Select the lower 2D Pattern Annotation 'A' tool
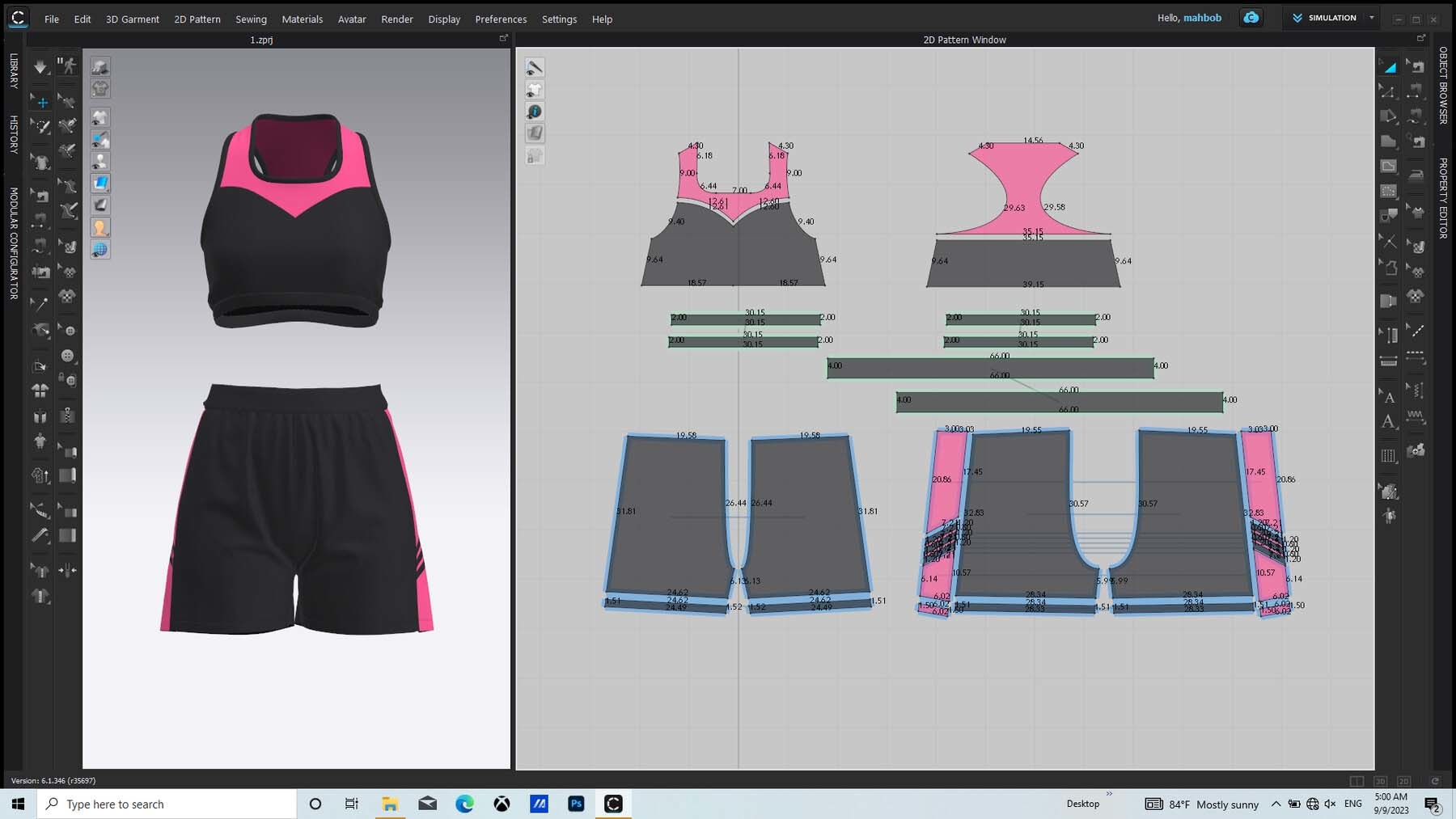1456x819 pixels. point(1389,421)
